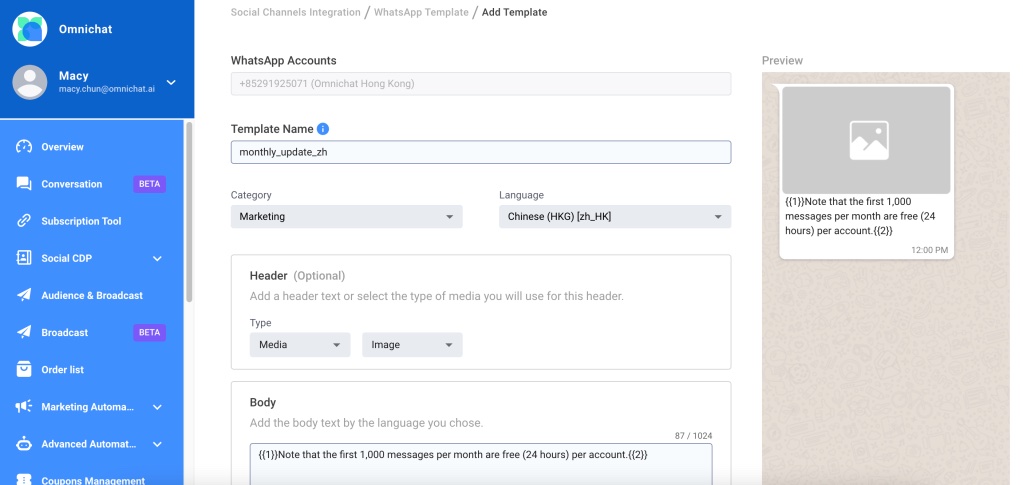
Task: Click the Overview gauge icon
Action: click(x=24, y=147)
